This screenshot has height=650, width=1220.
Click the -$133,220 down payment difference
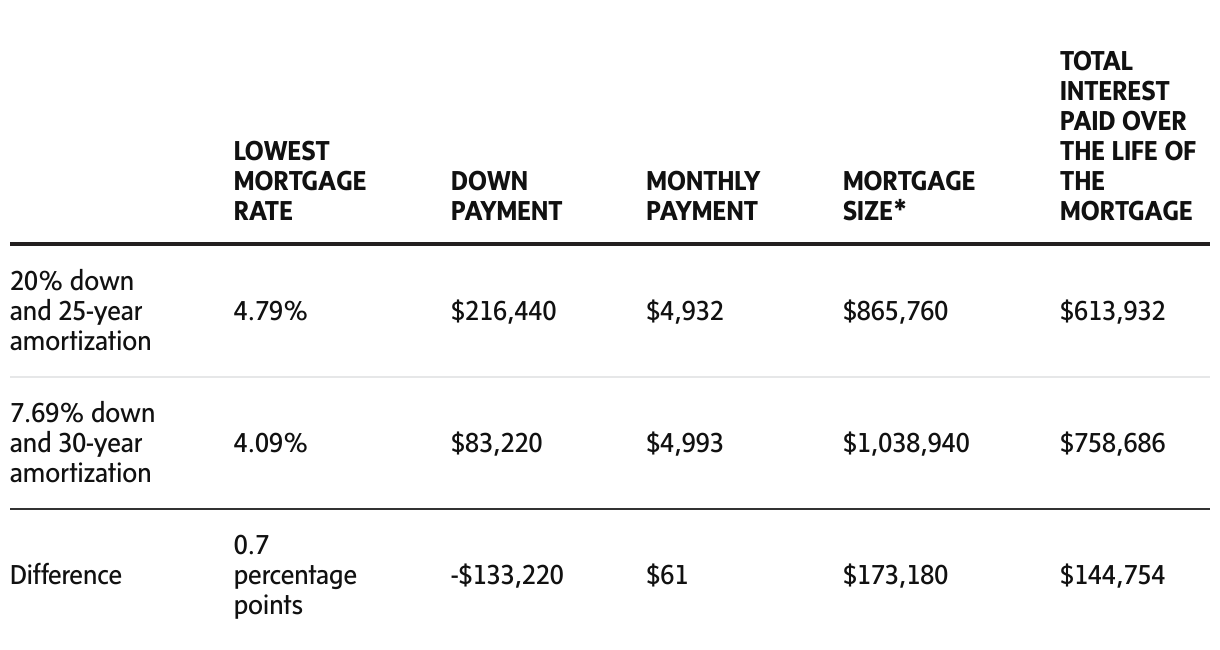click(x=507, y=575)
